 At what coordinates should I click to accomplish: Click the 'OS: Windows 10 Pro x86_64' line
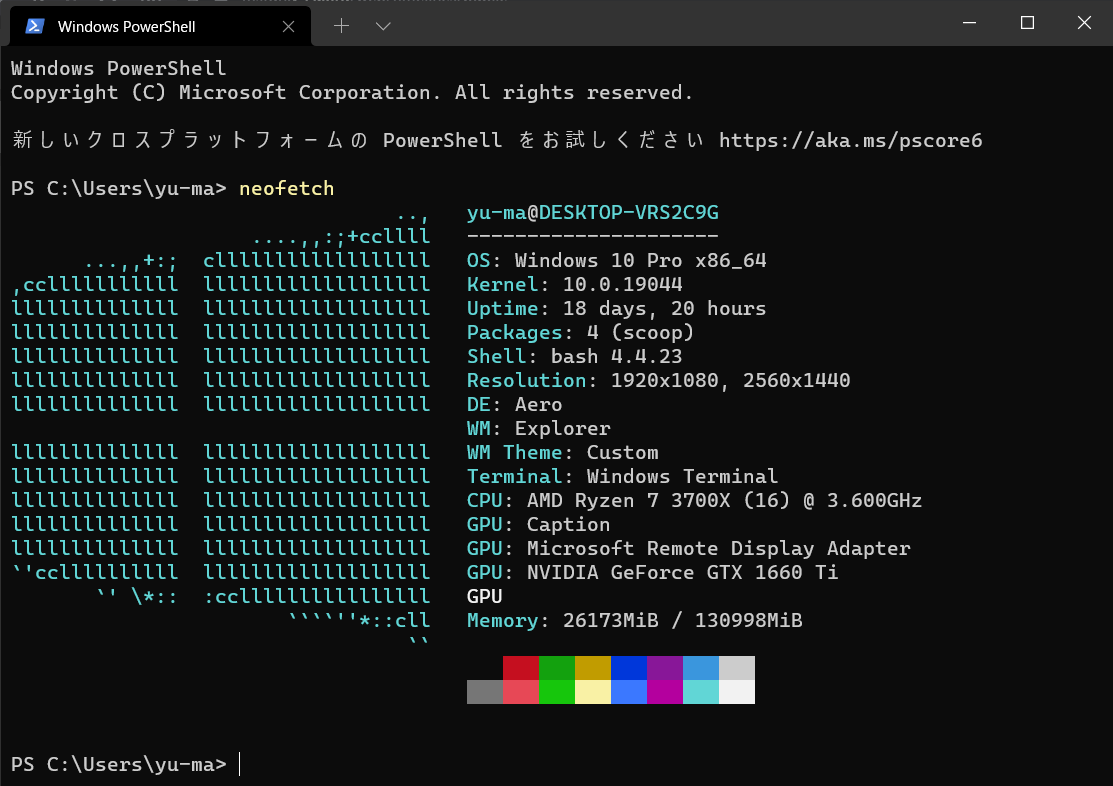pos(617,261)
